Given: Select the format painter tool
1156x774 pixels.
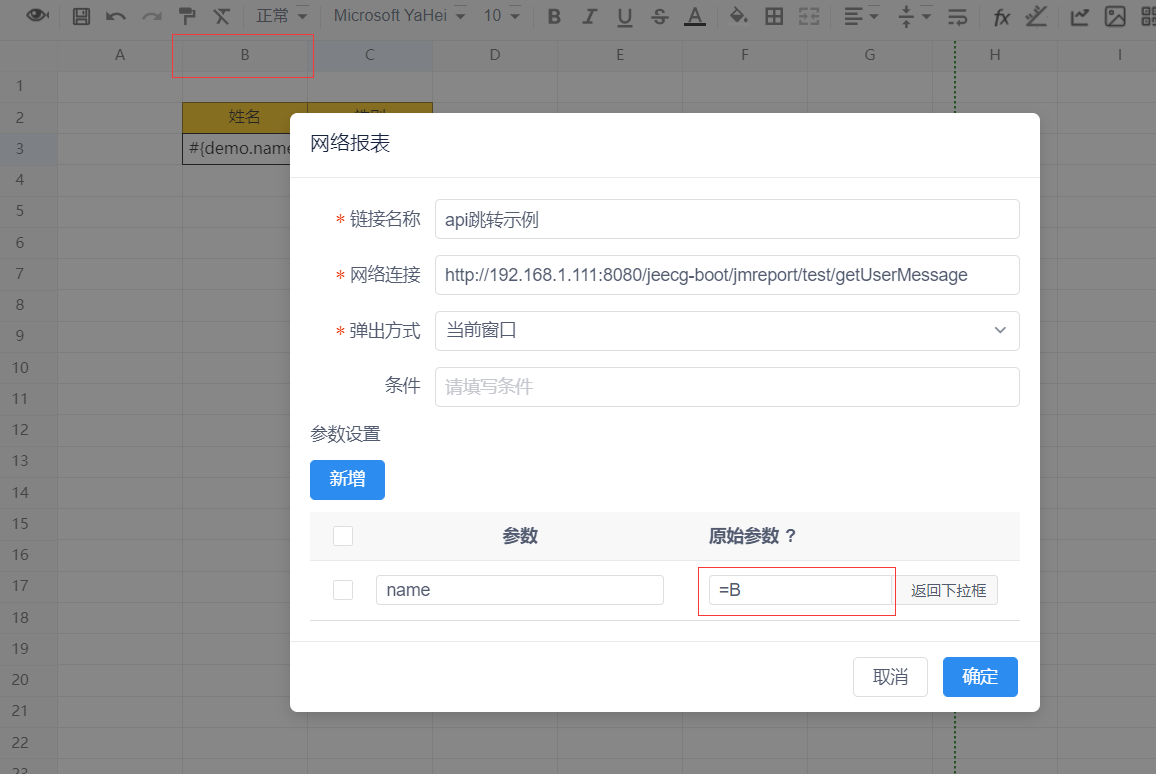Looking at the screenshot, I should tap(187, 16).
